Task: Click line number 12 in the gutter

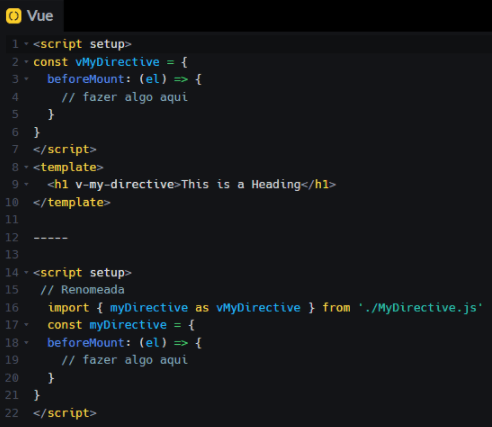Action: pyautogui.click(x=12, y=237)
